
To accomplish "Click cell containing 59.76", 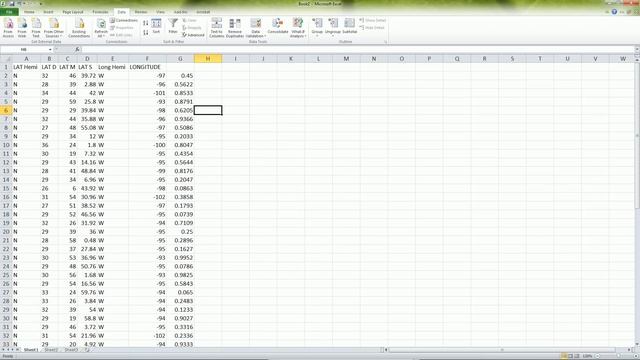I will pyautogui.click(x=87, y=292).
